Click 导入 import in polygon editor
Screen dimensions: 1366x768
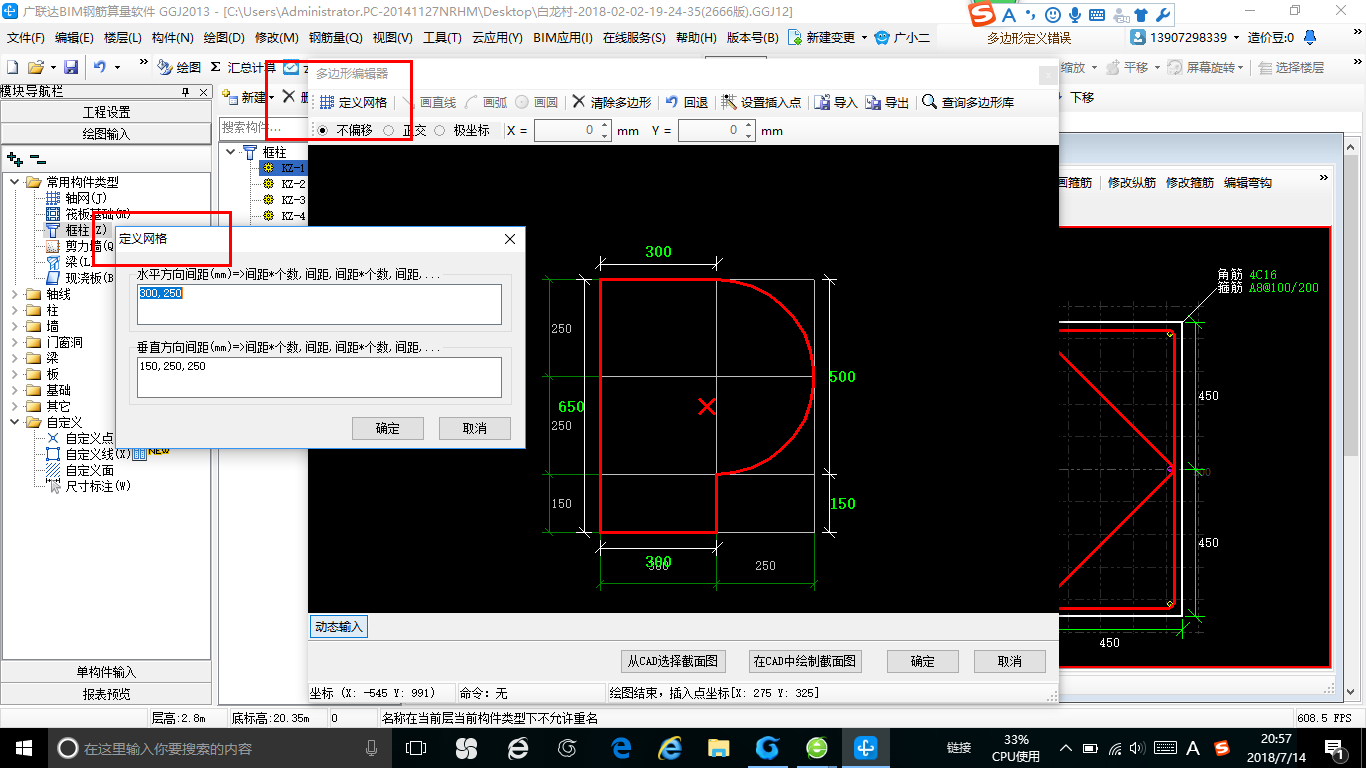pyautogui.click(x=836, y=102)
